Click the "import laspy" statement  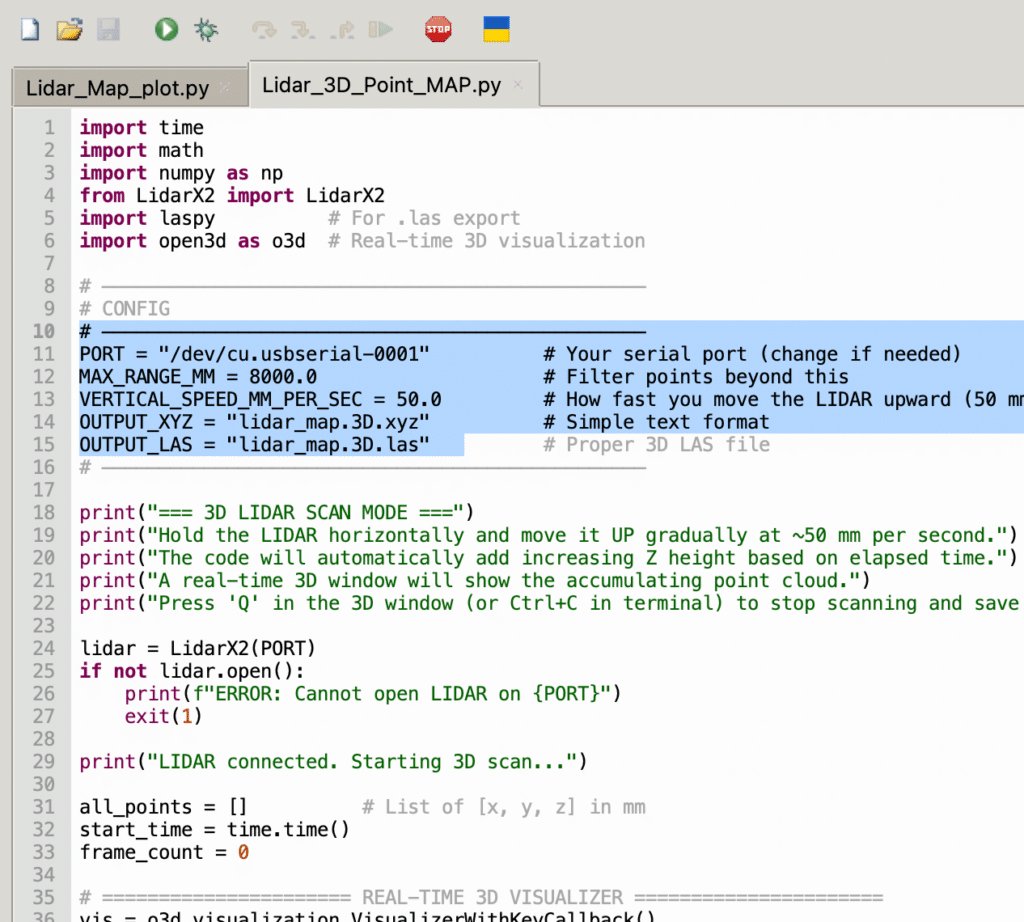point(147,218)
